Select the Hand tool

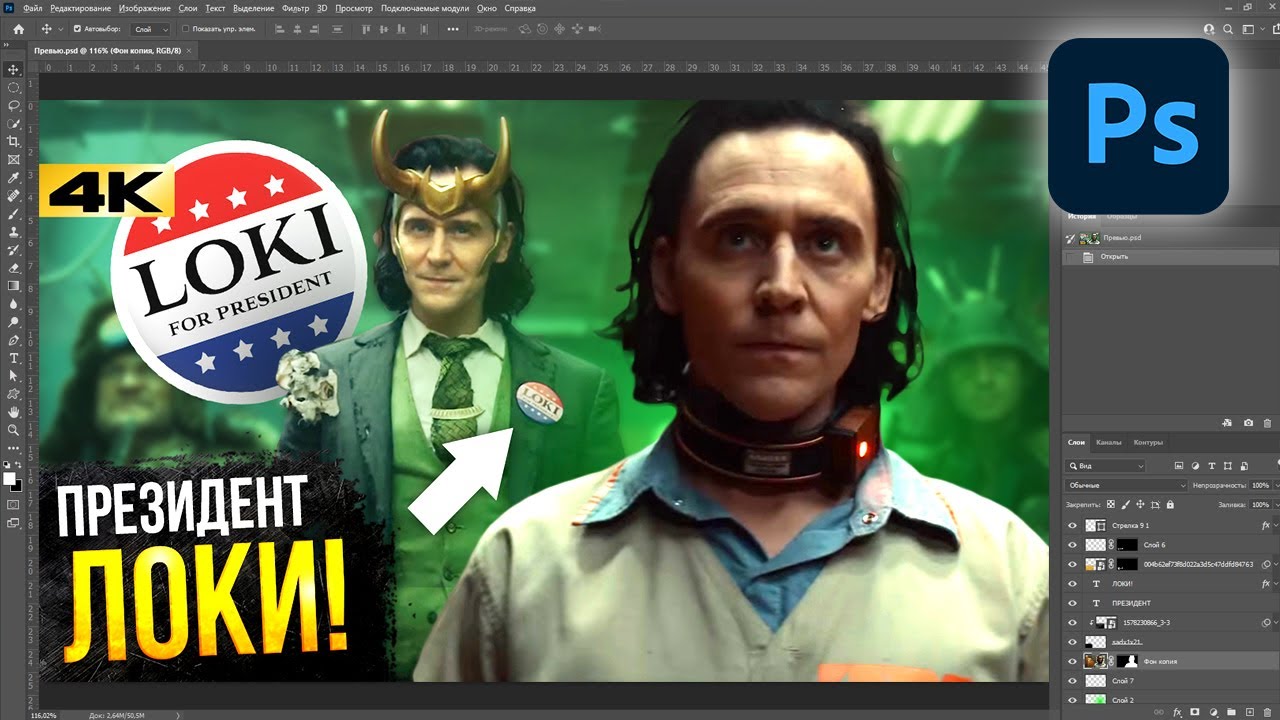coord(14,411)
